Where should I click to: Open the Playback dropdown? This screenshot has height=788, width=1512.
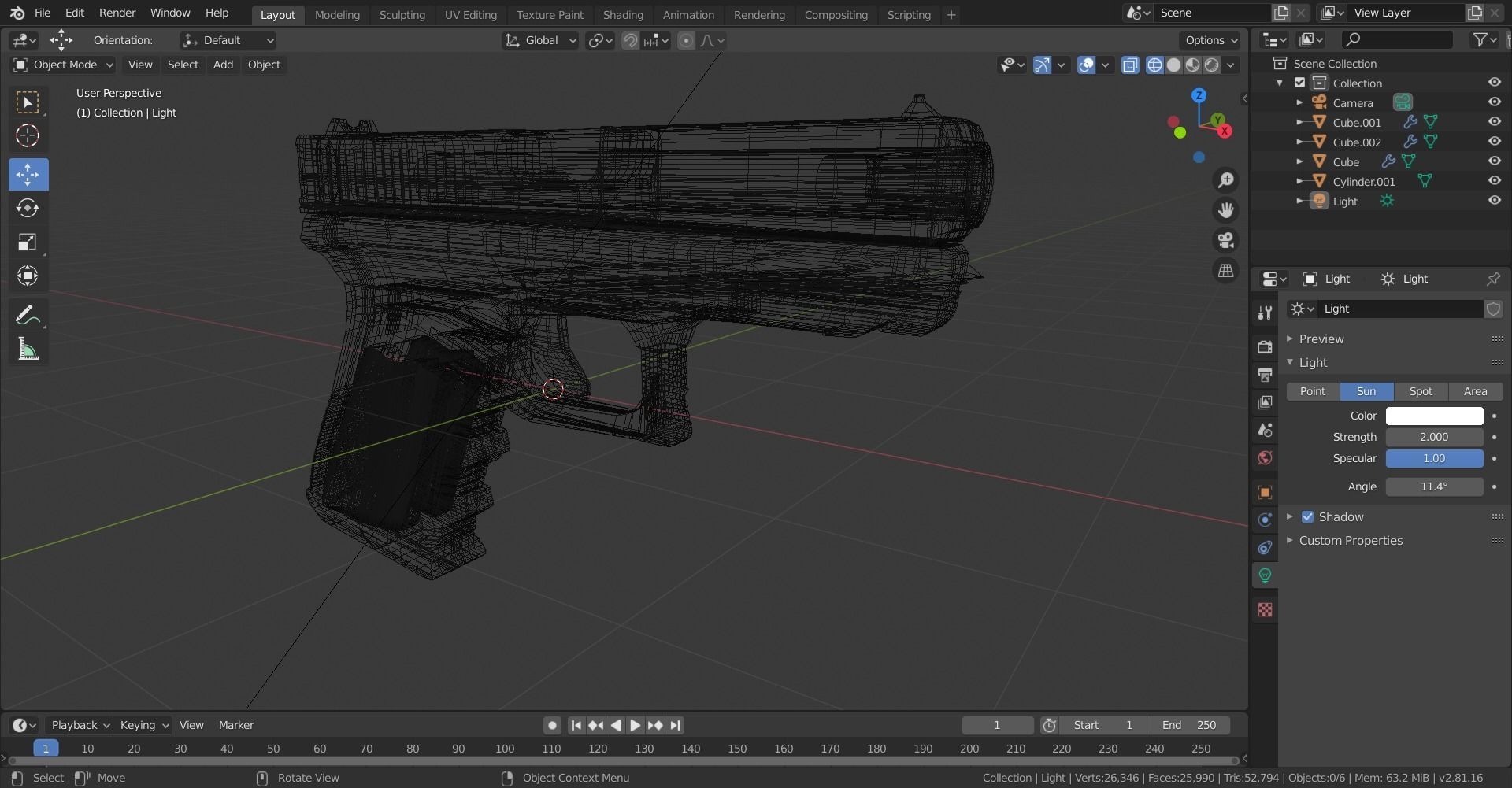(x=80, y=725)
